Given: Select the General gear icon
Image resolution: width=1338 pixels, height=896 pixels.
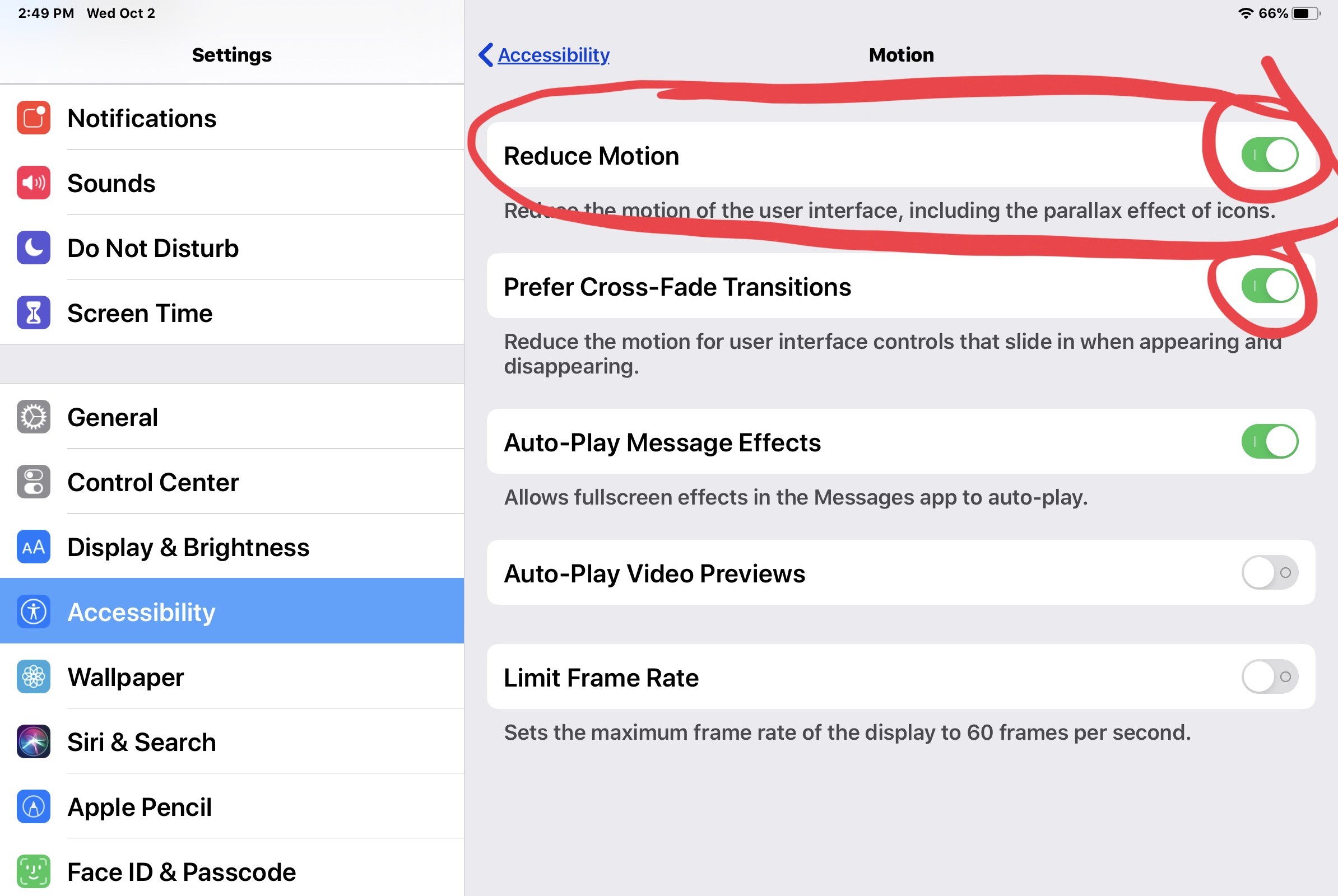Looking at the screenshot, I should [32, 417].
